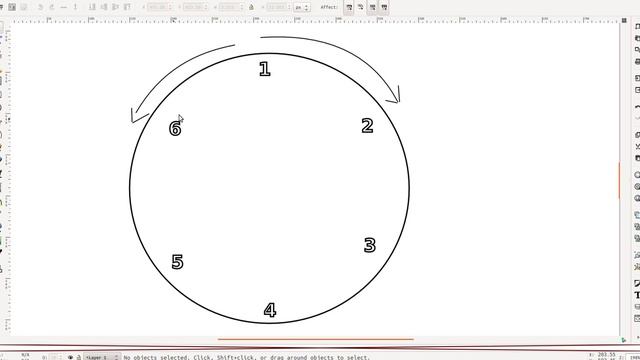Toggle first Affect button (scale stroke width)
The height and width of the screenshot is (360, 640).
[349, 7]
